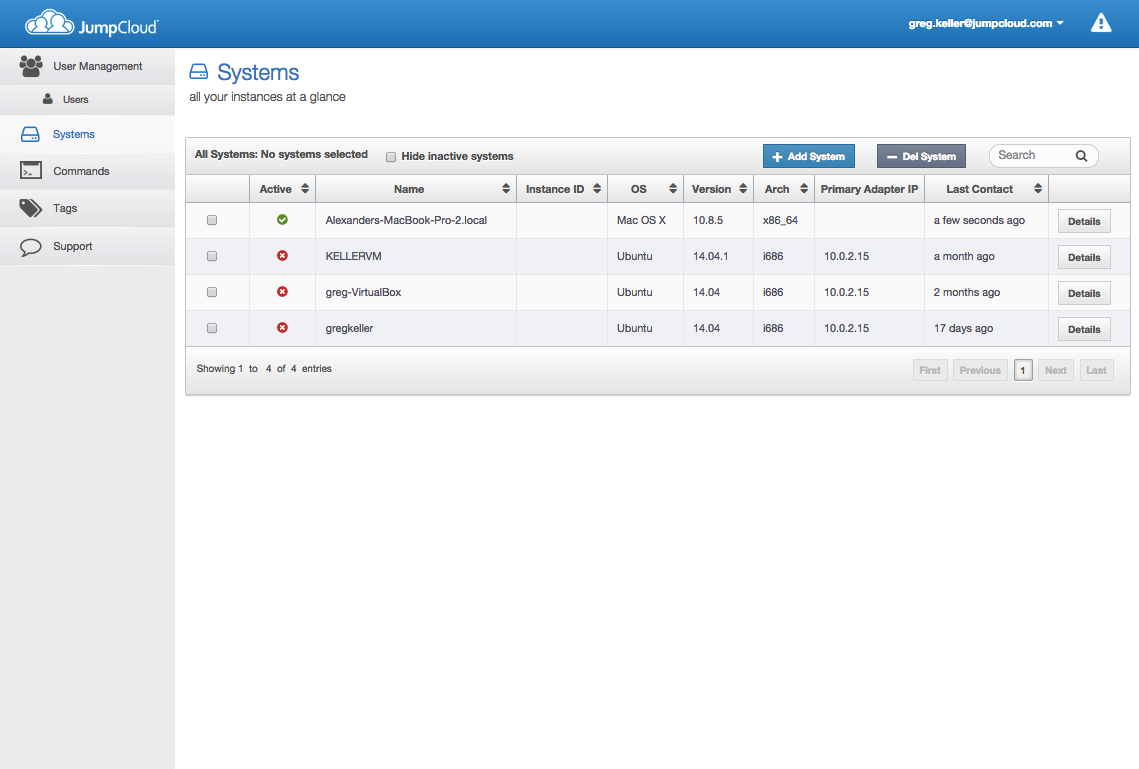
Task: Open Details for gregkeller
Action: pyautogui.click(x=1084, y=329)
